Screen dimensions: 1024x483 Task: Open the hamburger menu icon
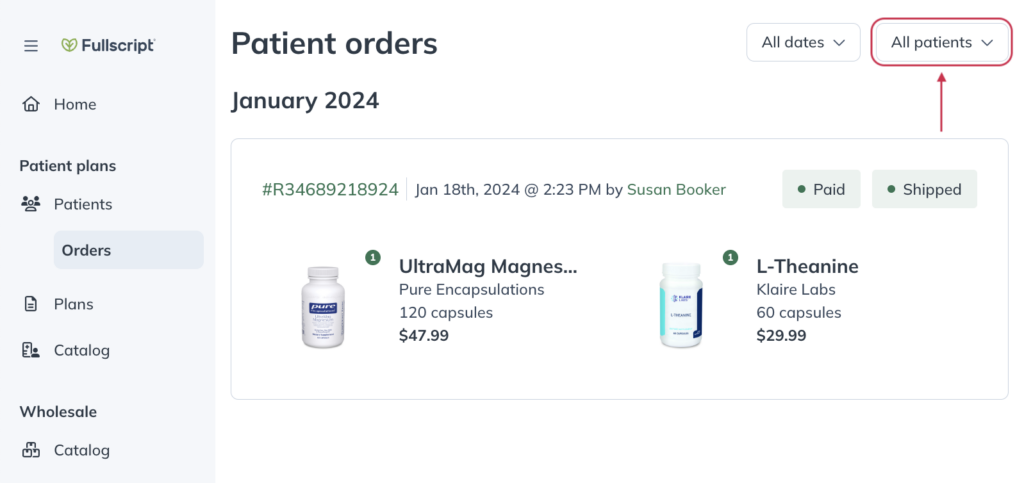tap(31, 46)
